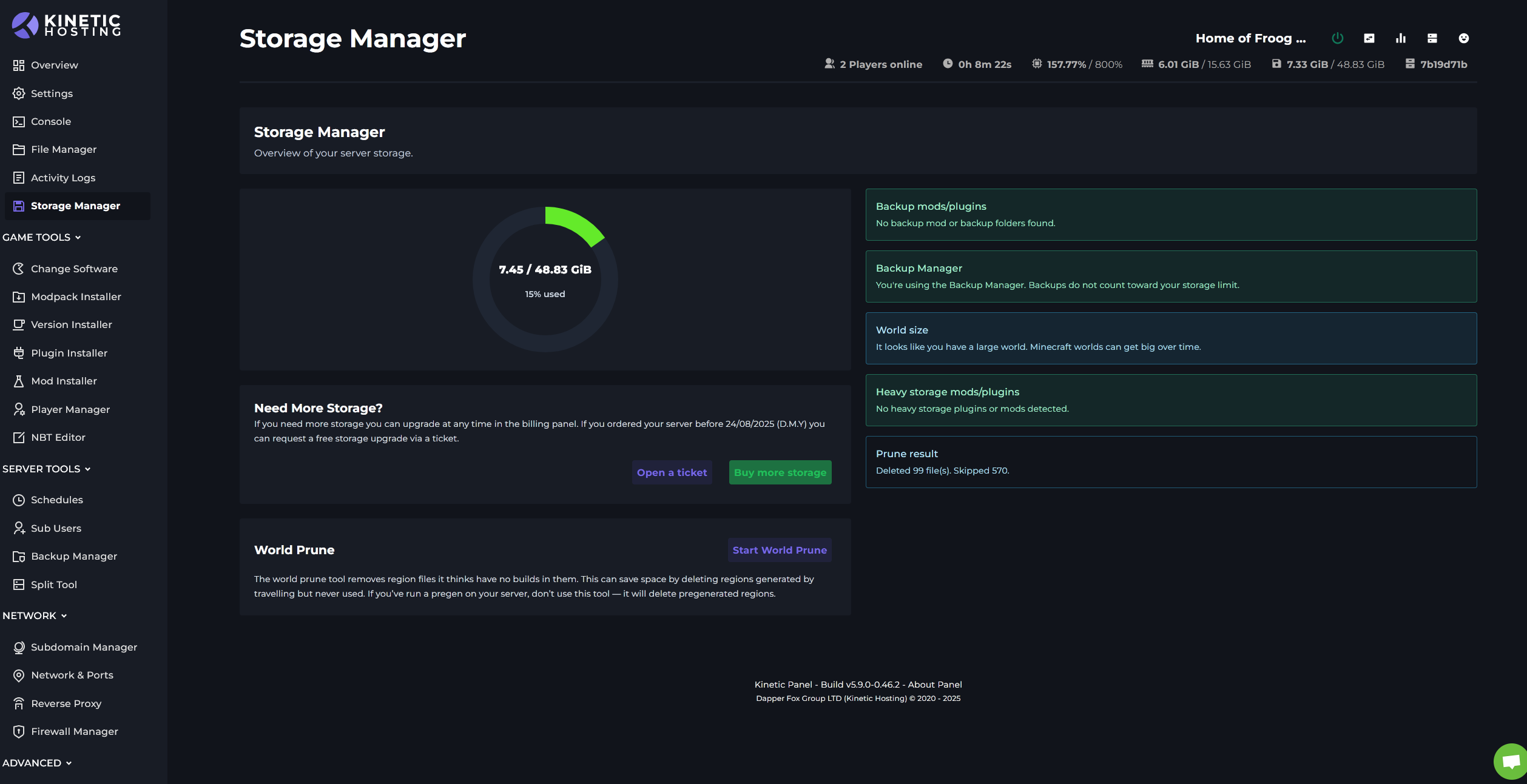Launch the Plugin Installer

point(69,352)
